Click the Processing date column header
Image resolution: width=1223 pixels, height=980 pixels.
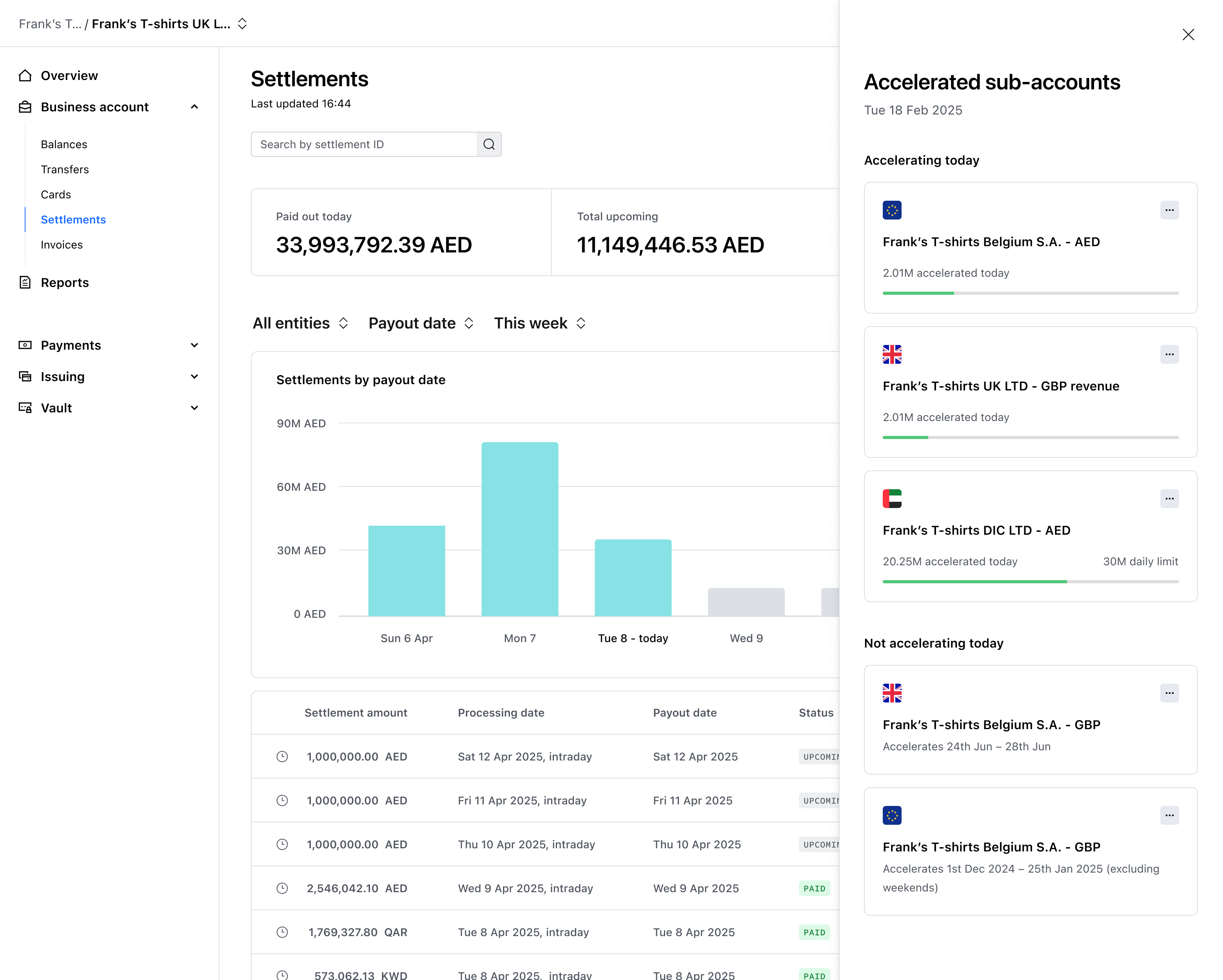click(x=501, y=712)
